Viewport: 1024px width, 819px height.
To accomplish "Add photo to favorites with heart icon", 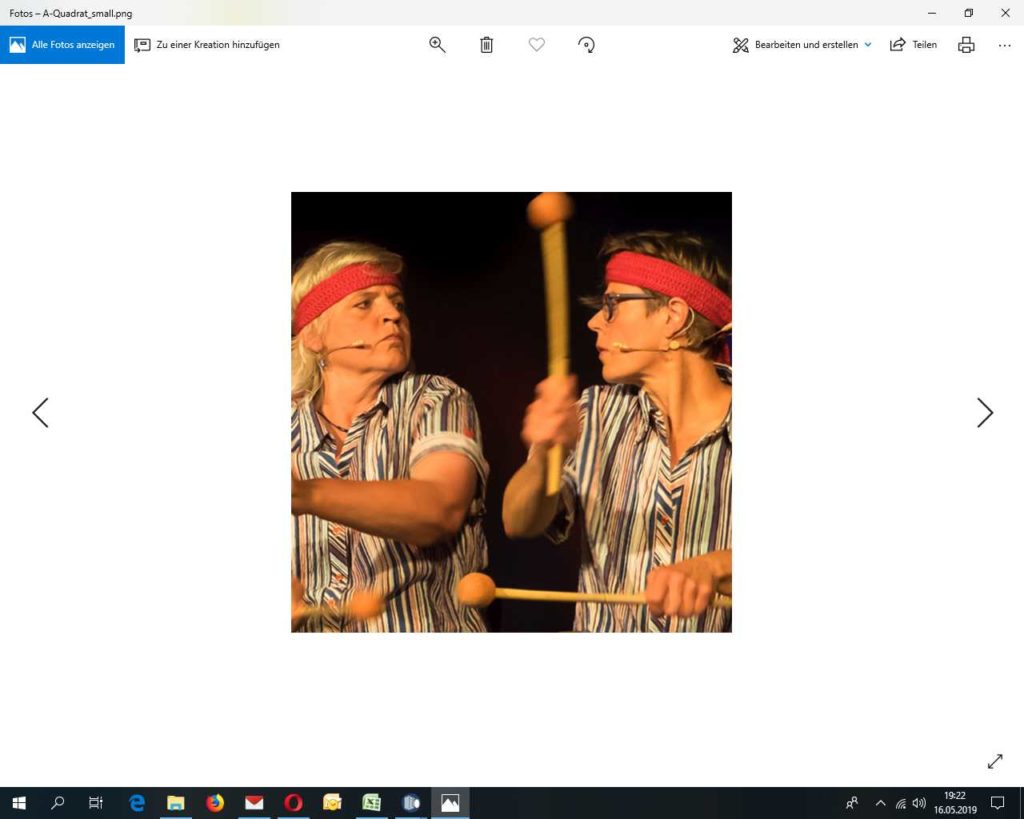I will pos(537,44).
